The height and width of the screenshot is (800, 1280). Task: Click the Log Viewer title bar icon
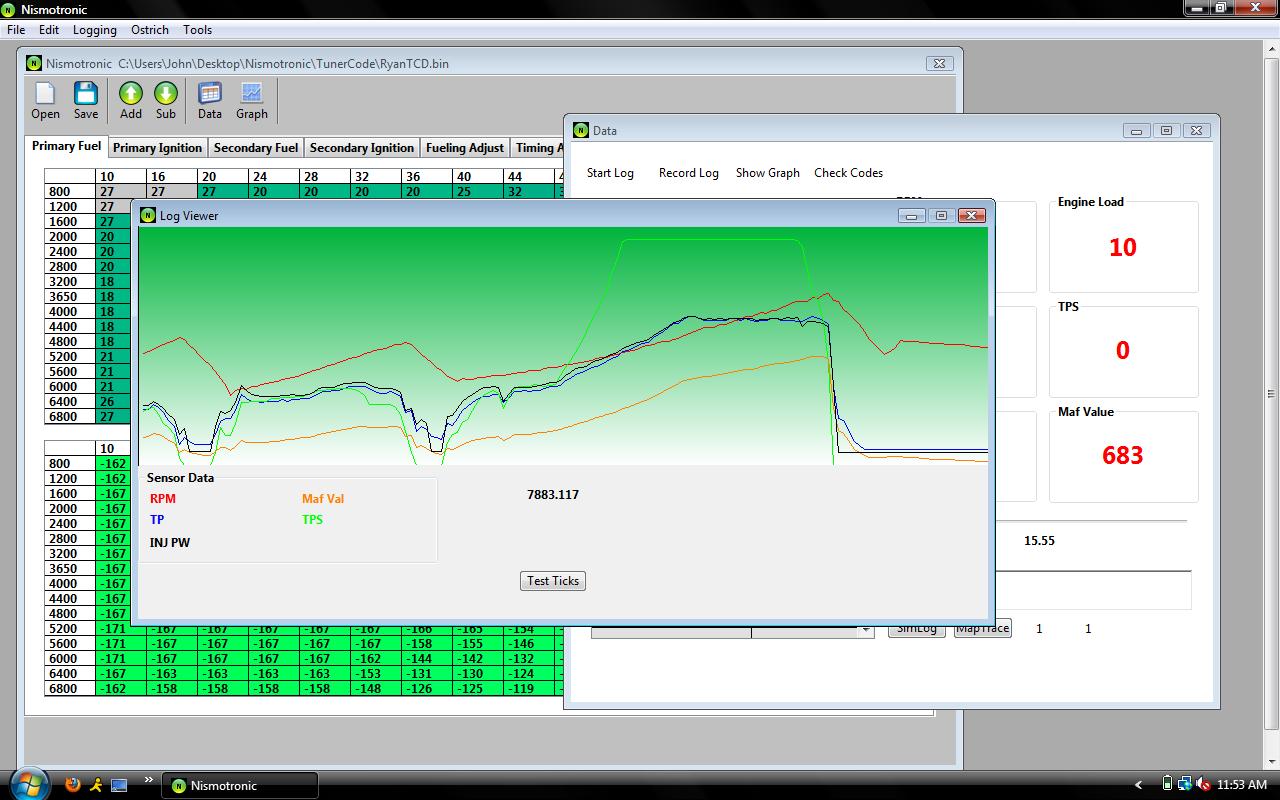[148, 215]
